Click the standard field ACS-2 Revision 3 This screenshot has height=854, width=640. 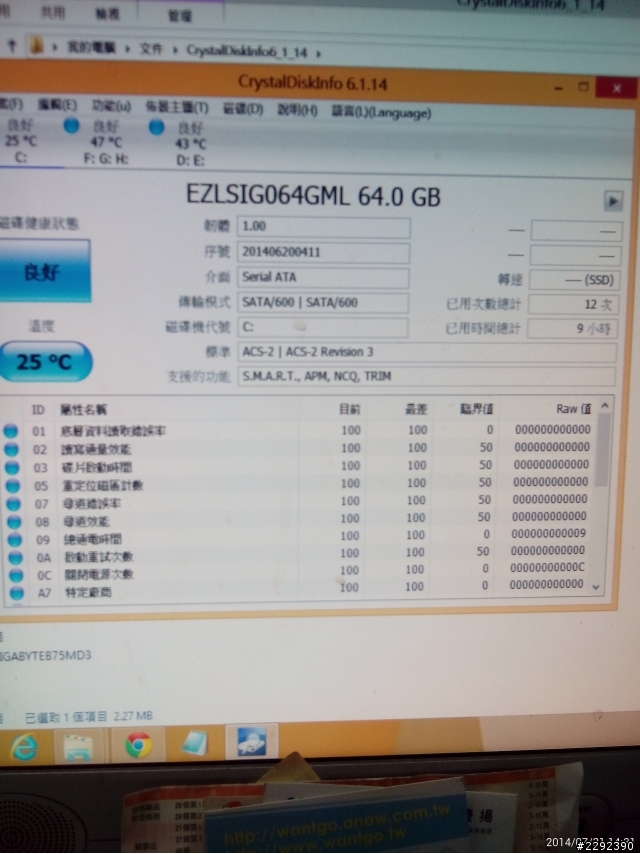[x=427, y=352]
